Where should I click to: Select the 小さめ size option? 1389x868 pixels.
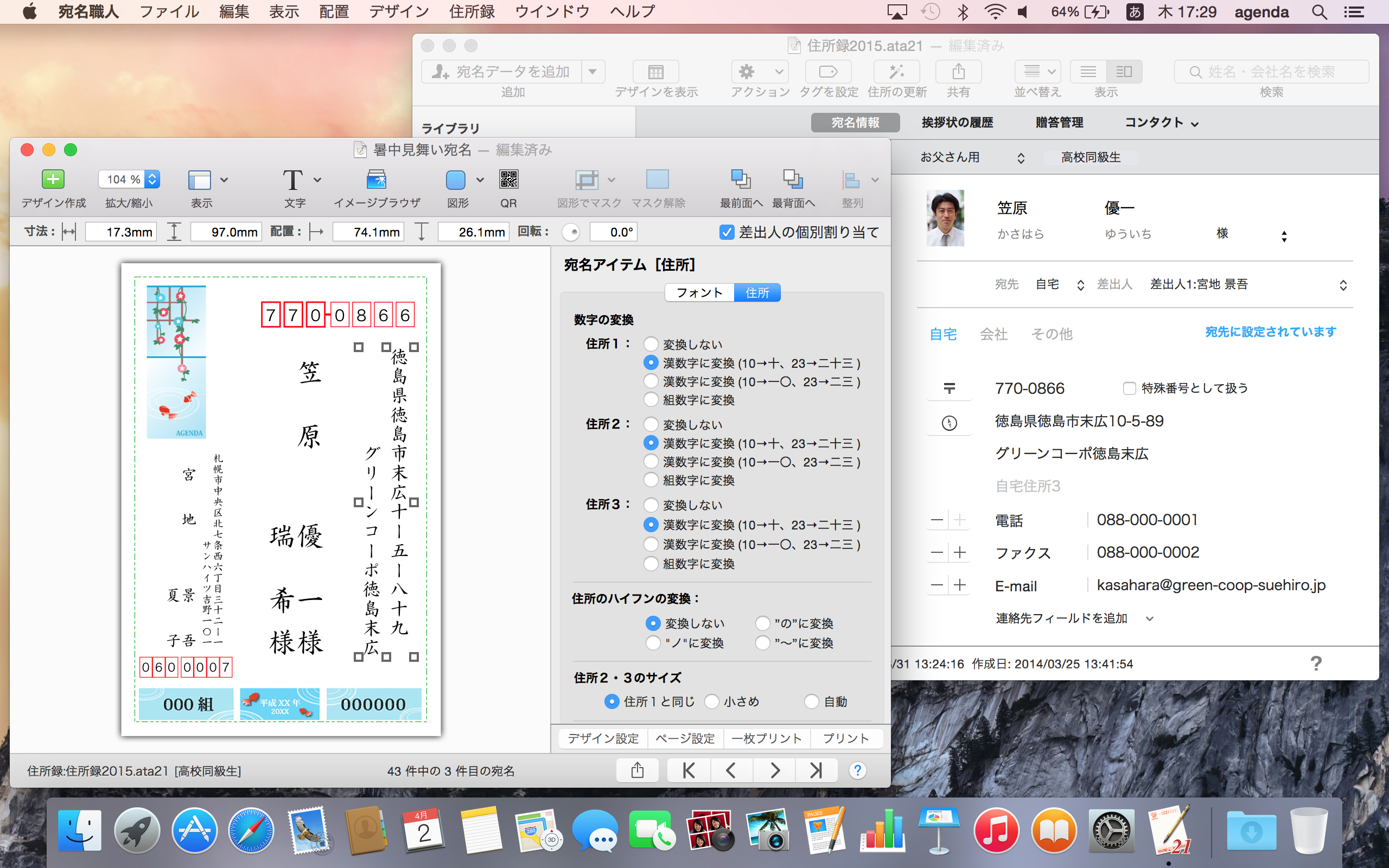tap(712, 701)
